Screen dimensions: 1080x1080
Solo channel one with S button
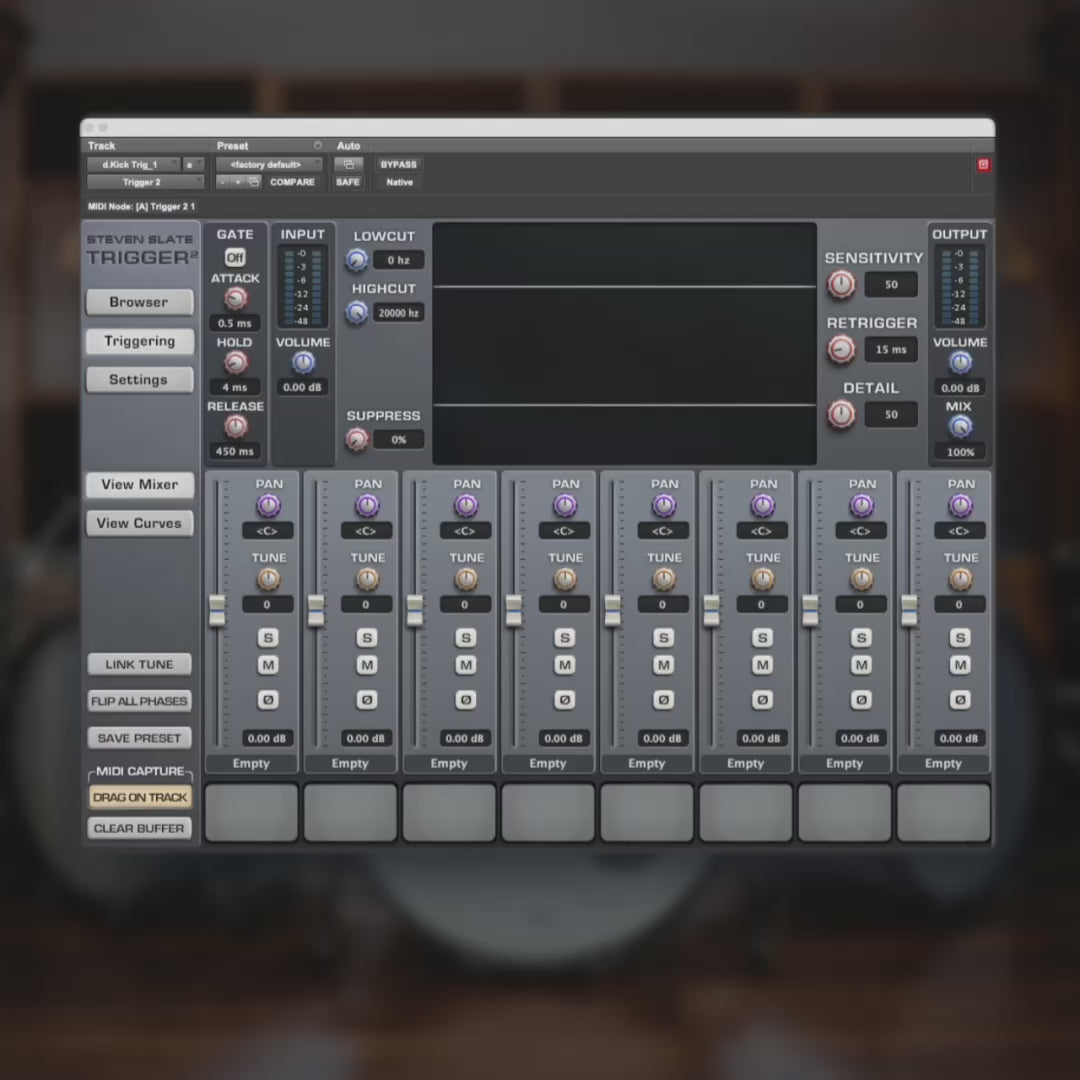269,638
